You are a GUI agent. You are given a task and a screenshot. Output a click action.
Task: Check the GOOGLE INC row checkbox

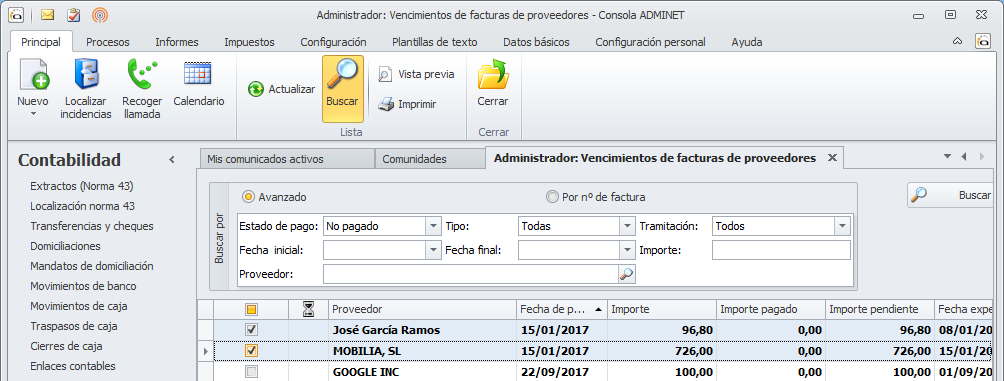coord(252,372)
